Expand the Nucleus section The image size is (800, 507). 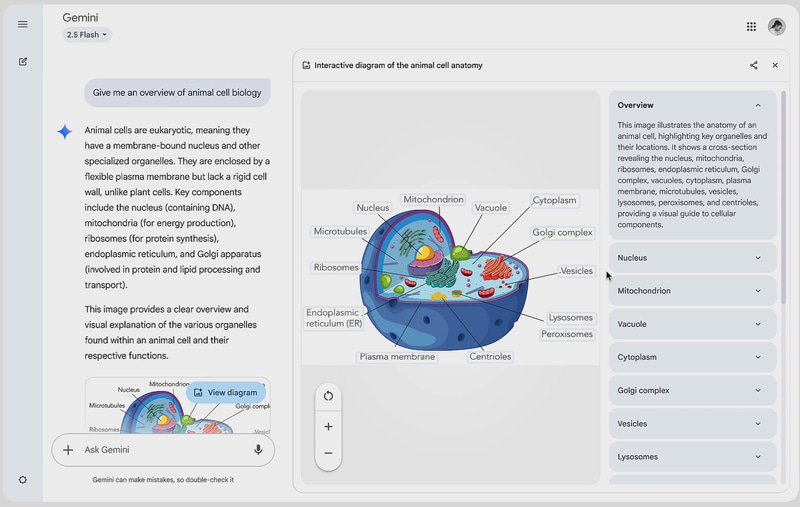pos(692,258)
